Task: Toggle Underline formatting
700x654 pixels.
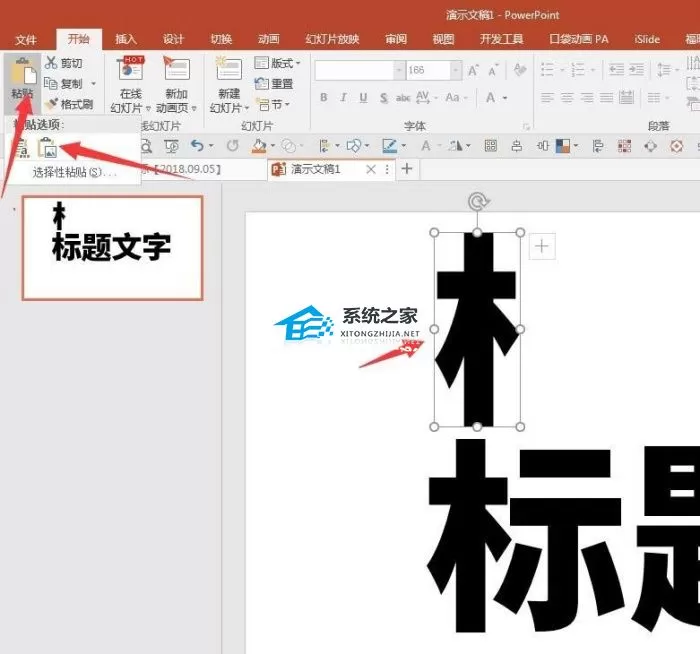Action: (x=363, y=97)
